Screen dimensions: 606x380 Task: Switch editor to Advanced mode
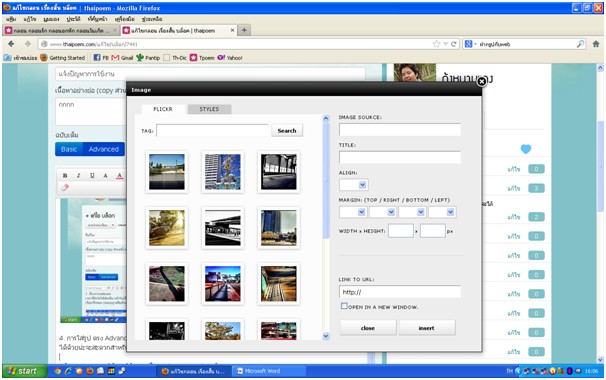point(104,149)
